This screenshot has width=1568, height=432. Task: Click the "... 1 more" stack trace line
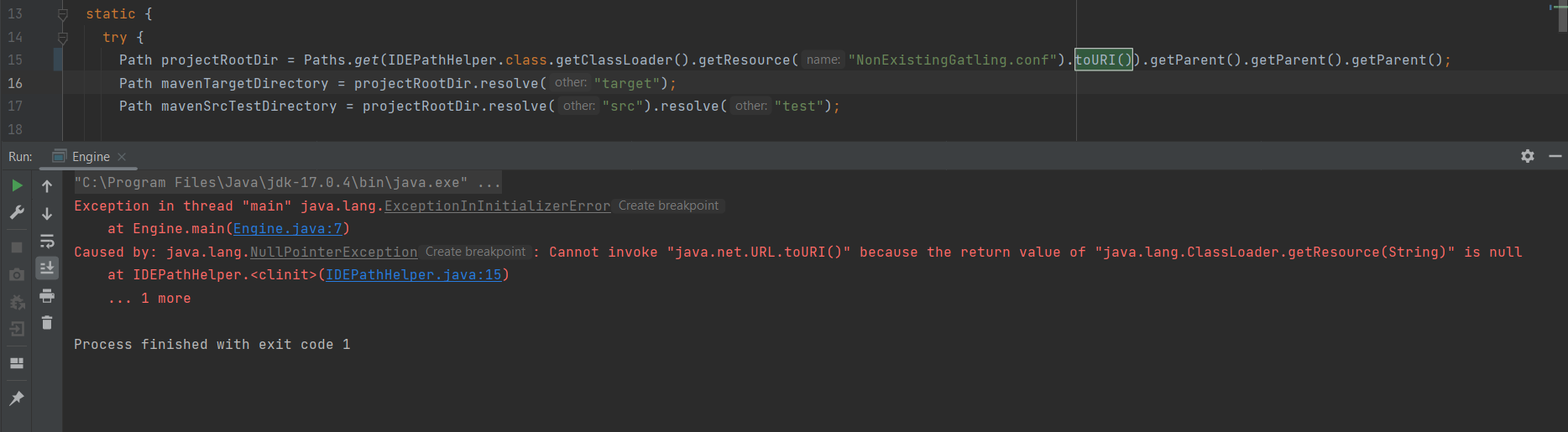[x=149, y=299]
